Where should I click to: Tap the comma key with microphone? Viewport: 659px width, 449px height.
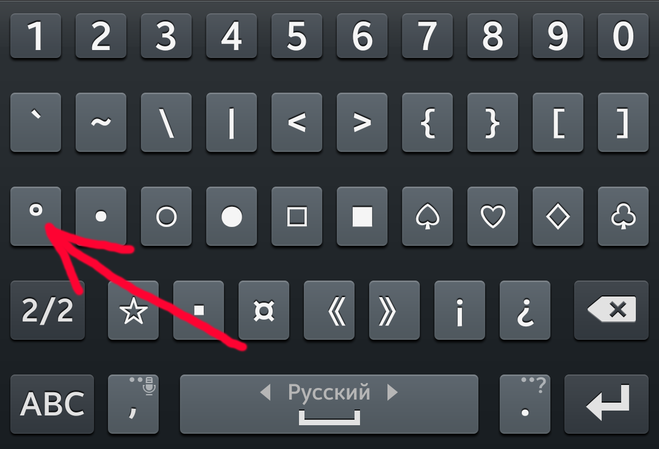133,404
